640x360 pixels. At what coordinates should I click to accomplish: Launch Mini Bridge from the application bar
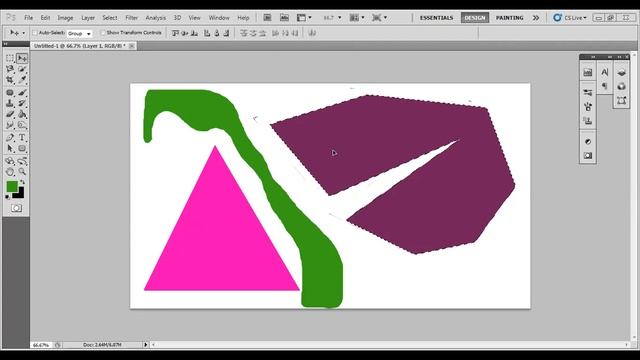coord(284,18)
